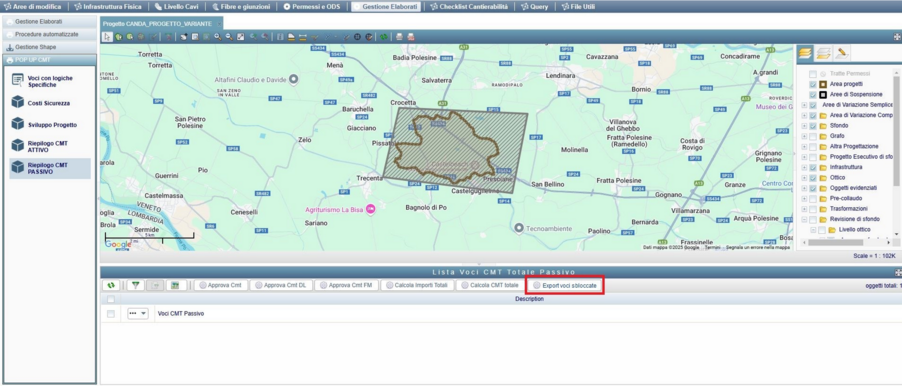Check the select-all header checkbox
Image resolution: width=902 pixels, height=386 pixels.
(111, 299)
